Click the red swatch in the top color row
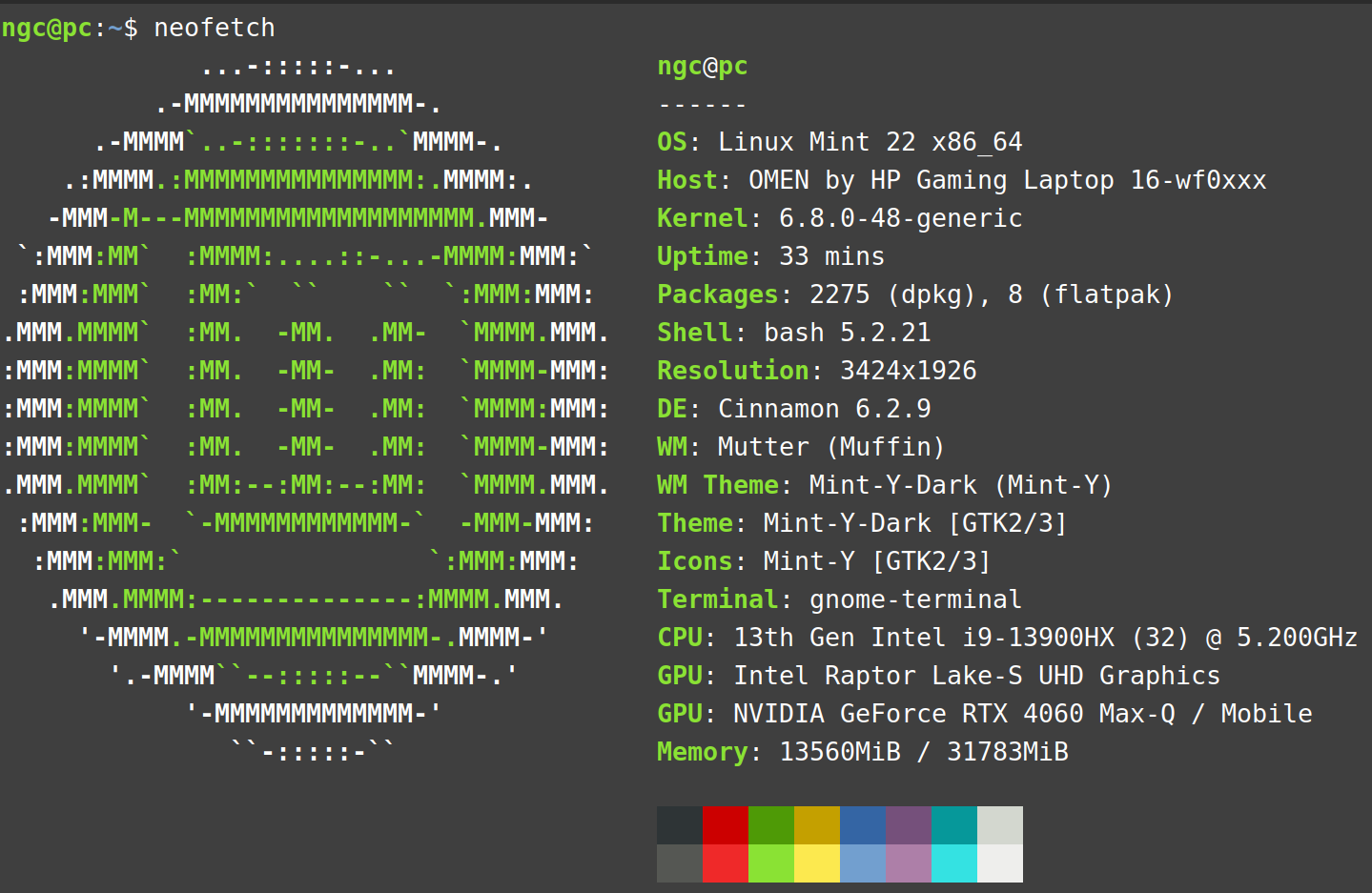 coord(726,824)
